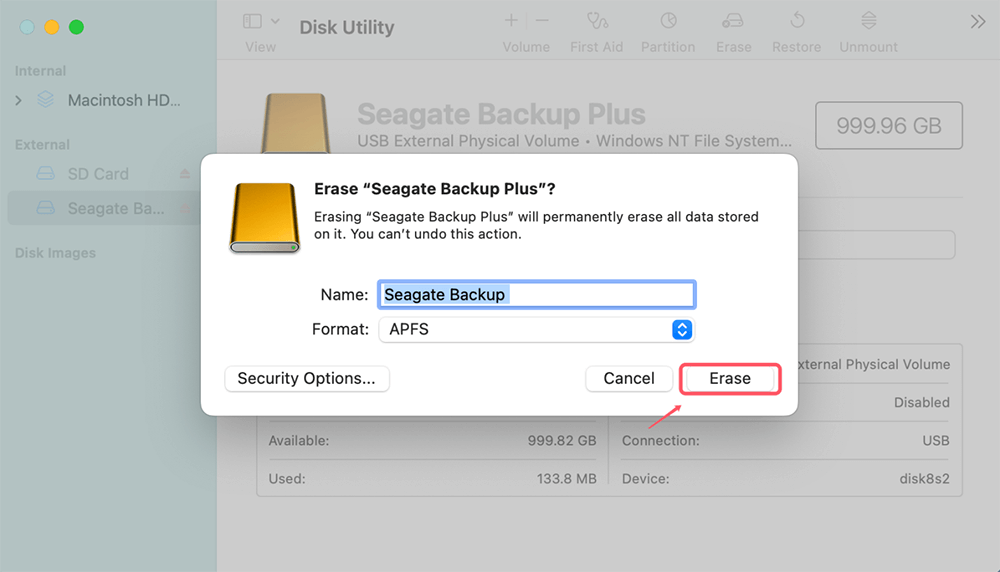This screenshot has width=1000, height=572.
Task: Select Macintosh HD in the sidebar
Action: [x=124, y=101]
